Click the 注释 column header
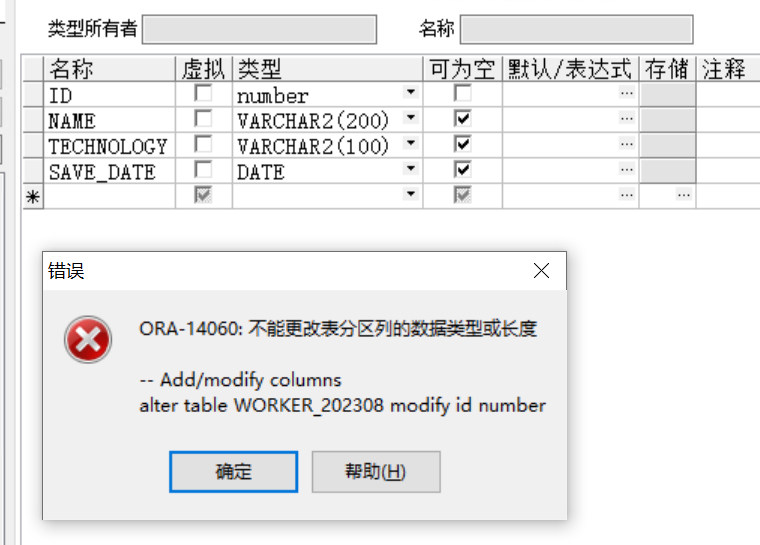 728,68
